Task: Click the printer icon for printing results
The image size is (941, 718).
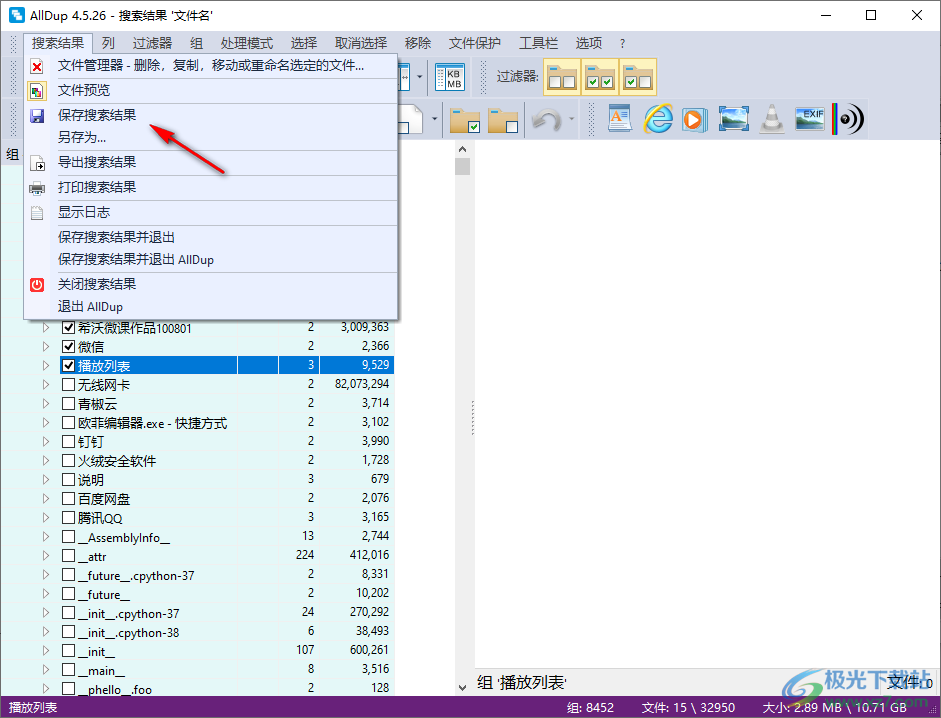Action: point(37,188)
